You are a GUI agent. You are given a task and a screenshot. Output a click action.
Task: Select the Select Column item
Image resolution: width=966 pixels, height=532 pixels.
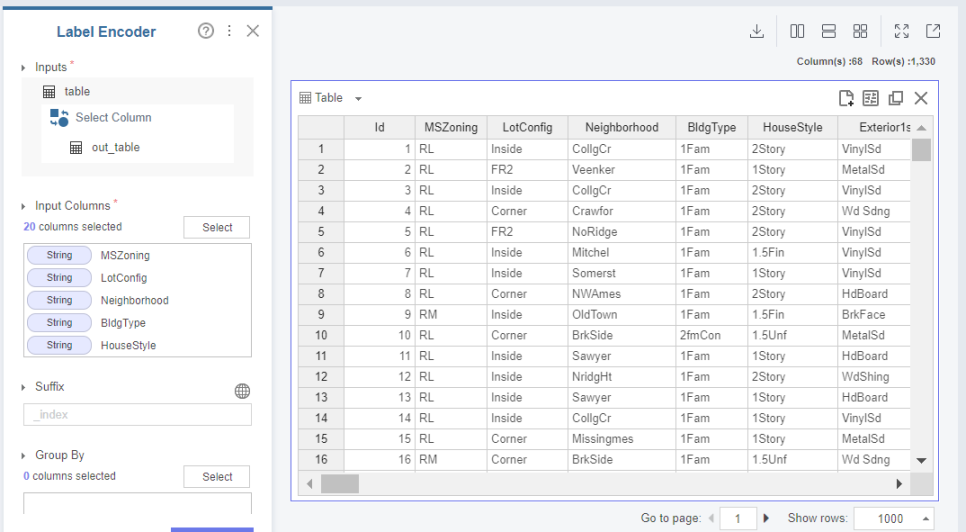tap(113, 118)
